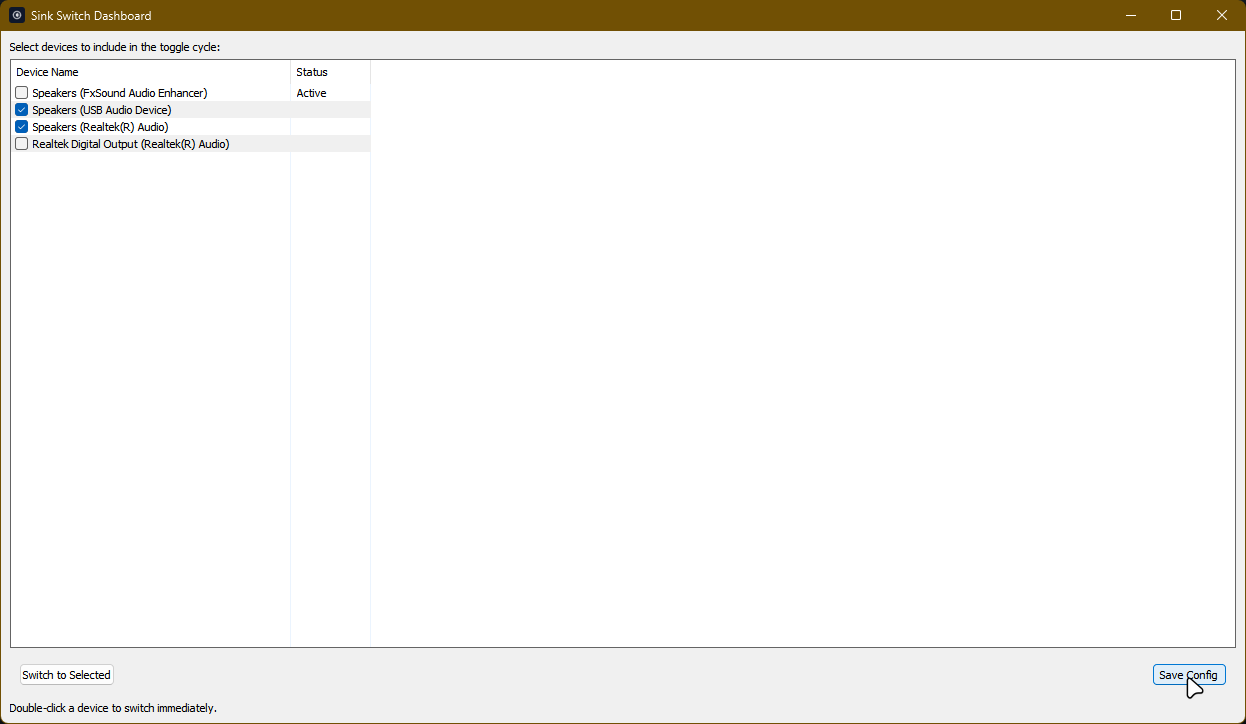Screen dimensions: 1246x724
Task: Click the double-click hint text at bottom
Action: click(x=115, y=707)
